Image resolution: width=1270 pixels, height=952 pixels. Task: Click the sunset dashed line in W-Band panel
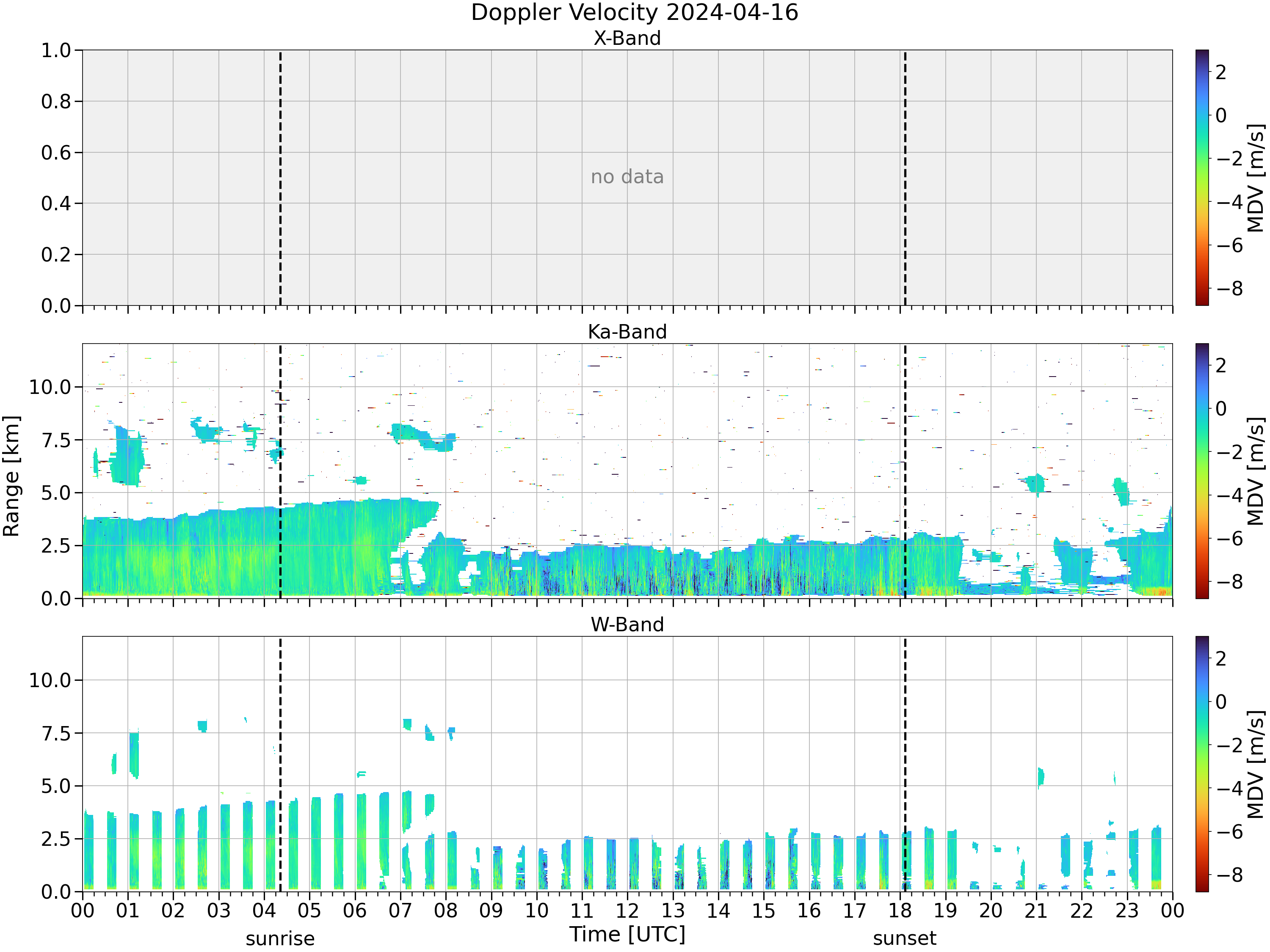pyautogui.click(x=906, y=764)
